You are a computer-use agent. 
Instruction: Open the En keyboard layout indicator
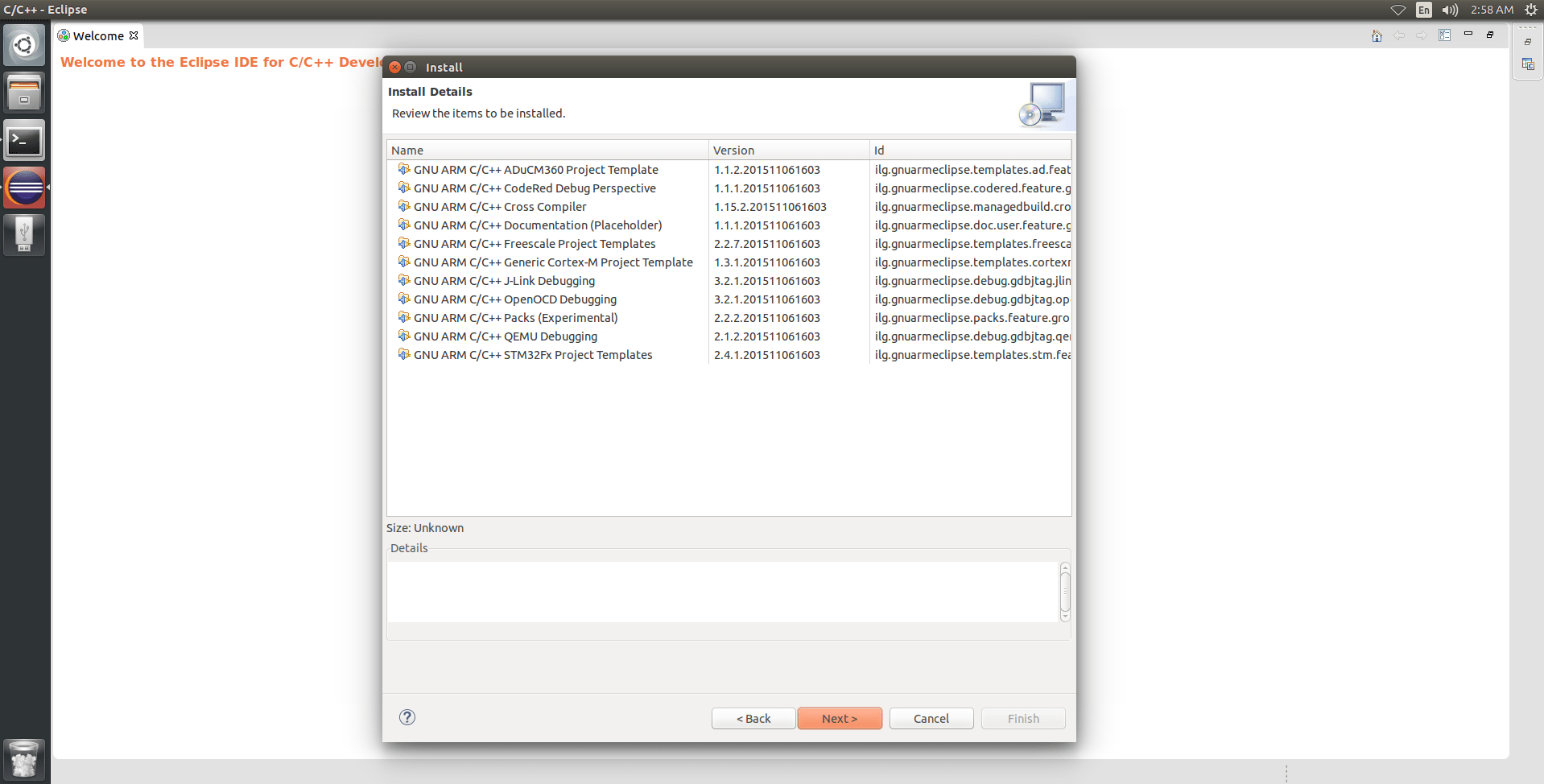[x=1424, y=10]
